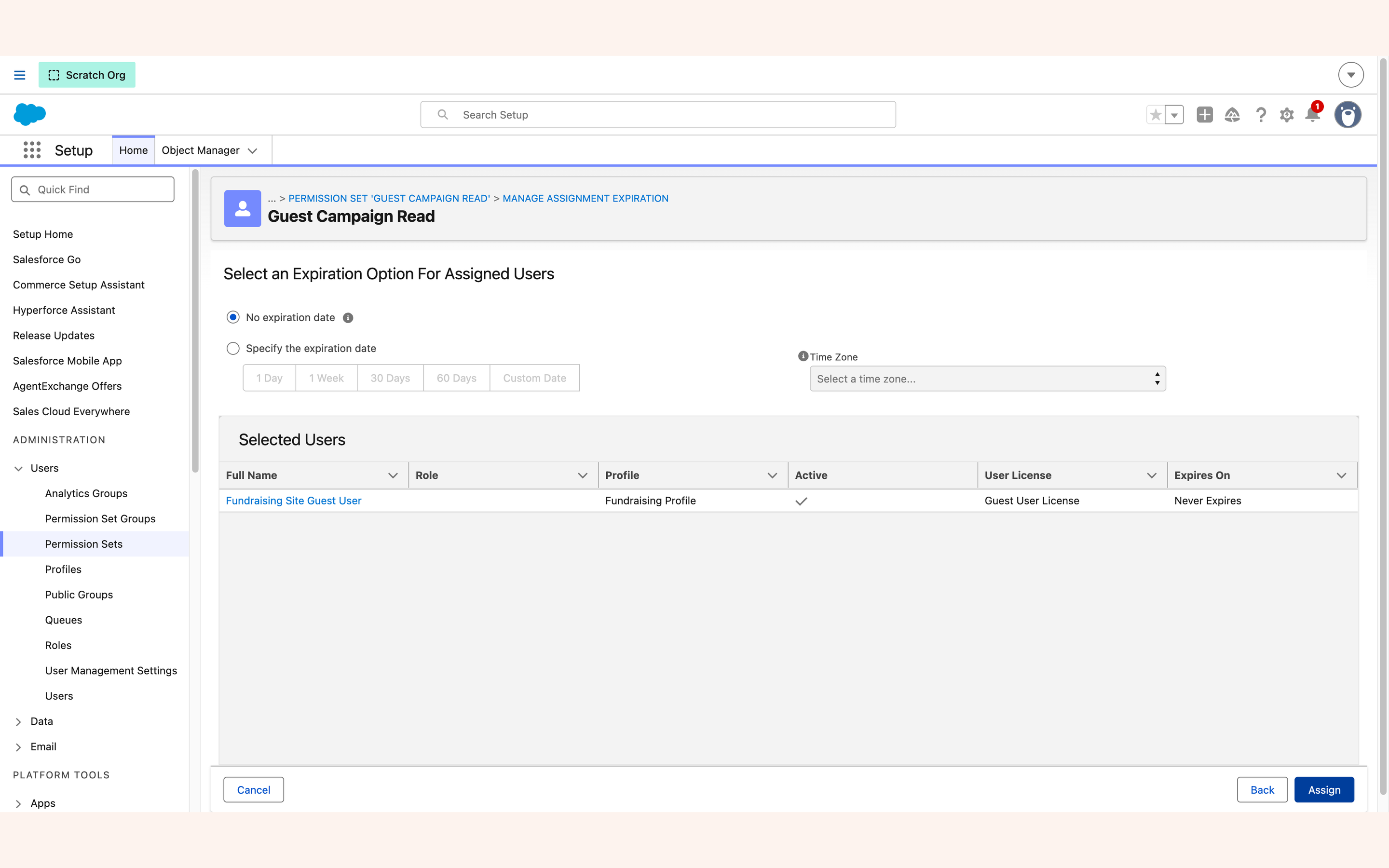Screen dimensions: 1389x868
Task: Click Permission Set 'Guest Campaign Read' breadcrumb
Action: (389, 199)
